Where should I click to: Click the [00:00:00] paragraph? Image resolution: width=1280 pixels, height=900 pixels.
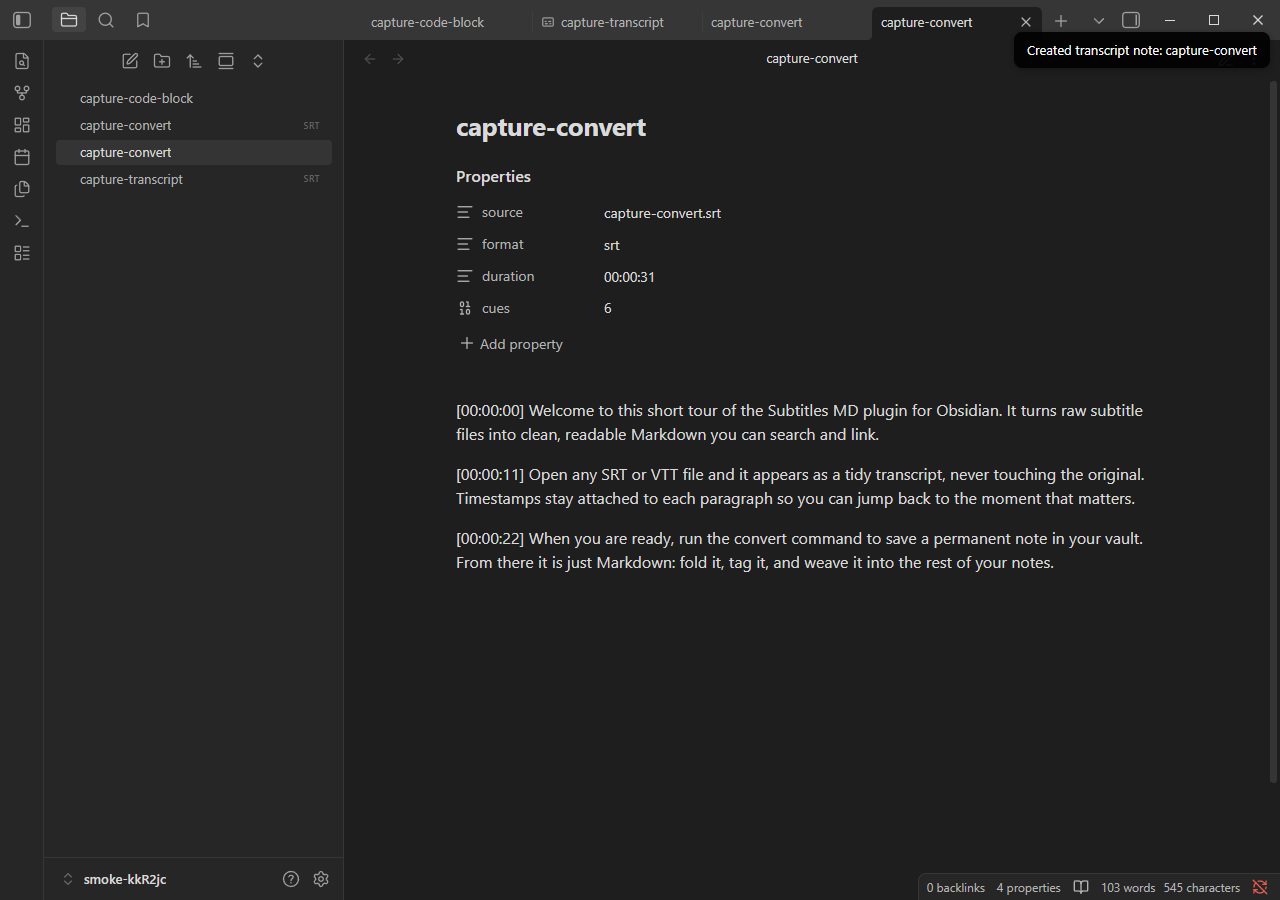tap(800, 423)
